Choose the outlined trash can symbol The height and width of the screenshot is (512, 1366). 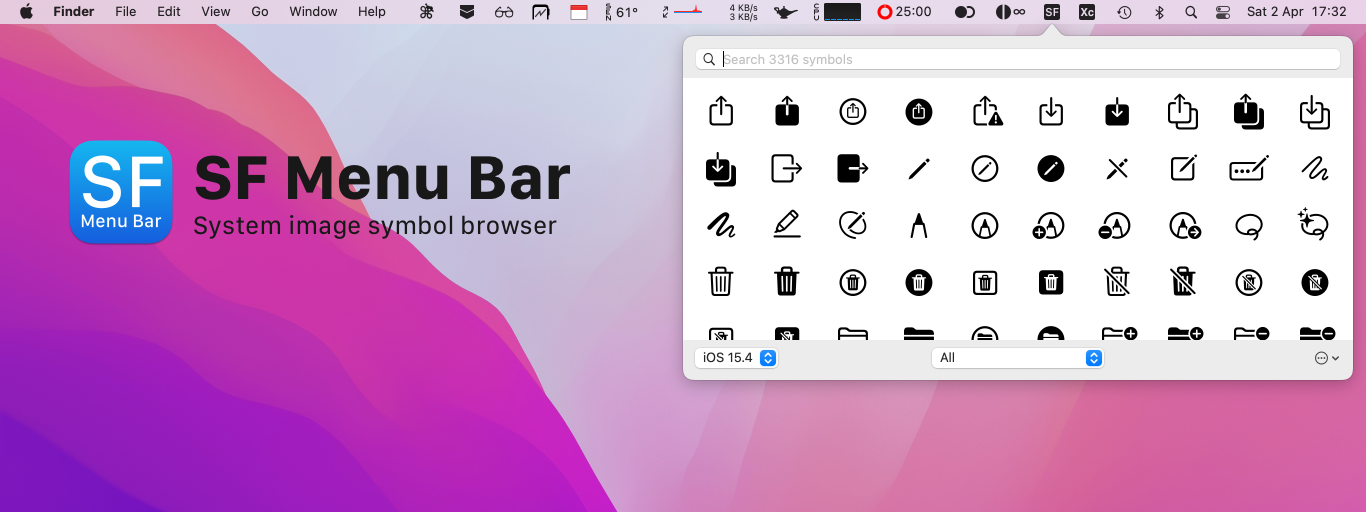(721, 282)
